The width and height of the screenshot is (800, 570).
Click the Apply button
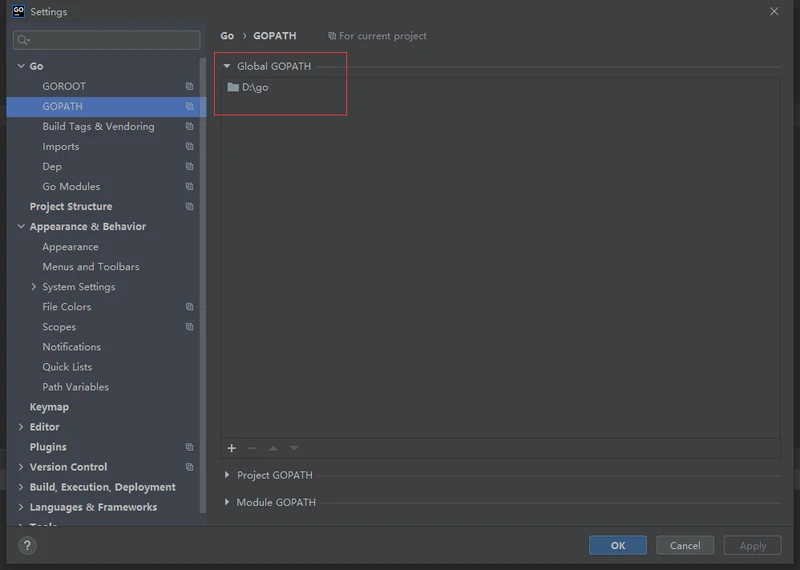pos(753,545)
